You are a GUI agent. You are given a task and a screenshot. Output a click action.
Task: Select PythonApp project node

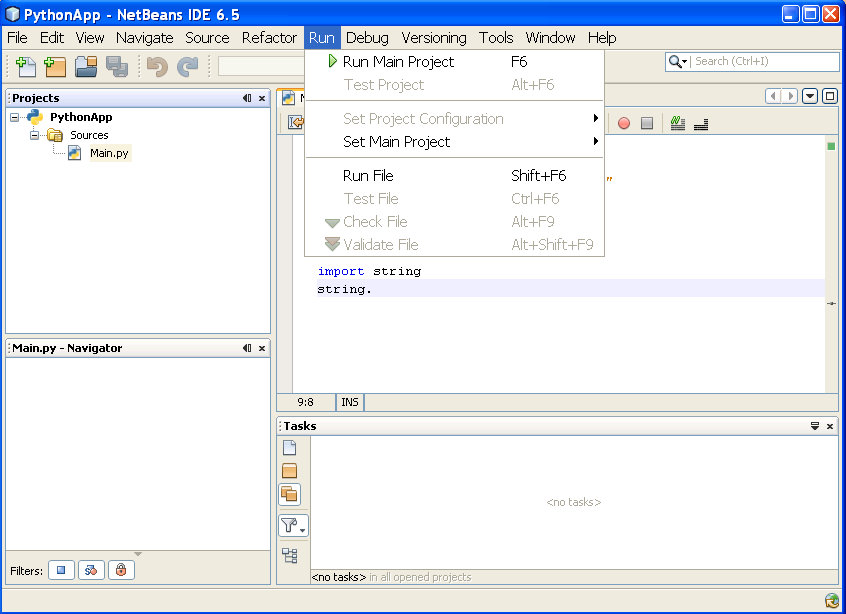tap(81, 117)
